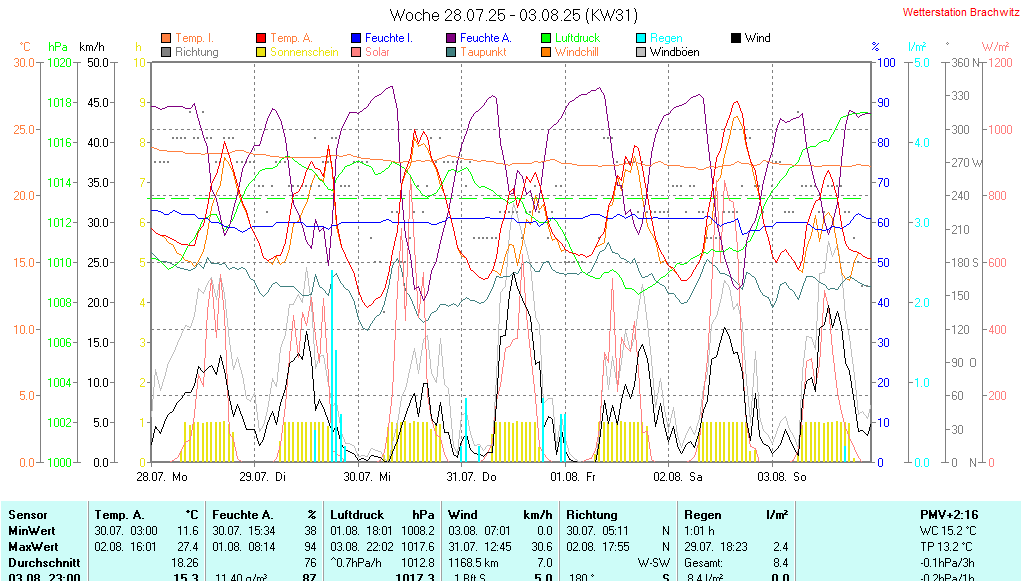Click the Wetterstation Brachwitz link
Image resolution: width=1021 pixels, height=581 pixels.
960,12
